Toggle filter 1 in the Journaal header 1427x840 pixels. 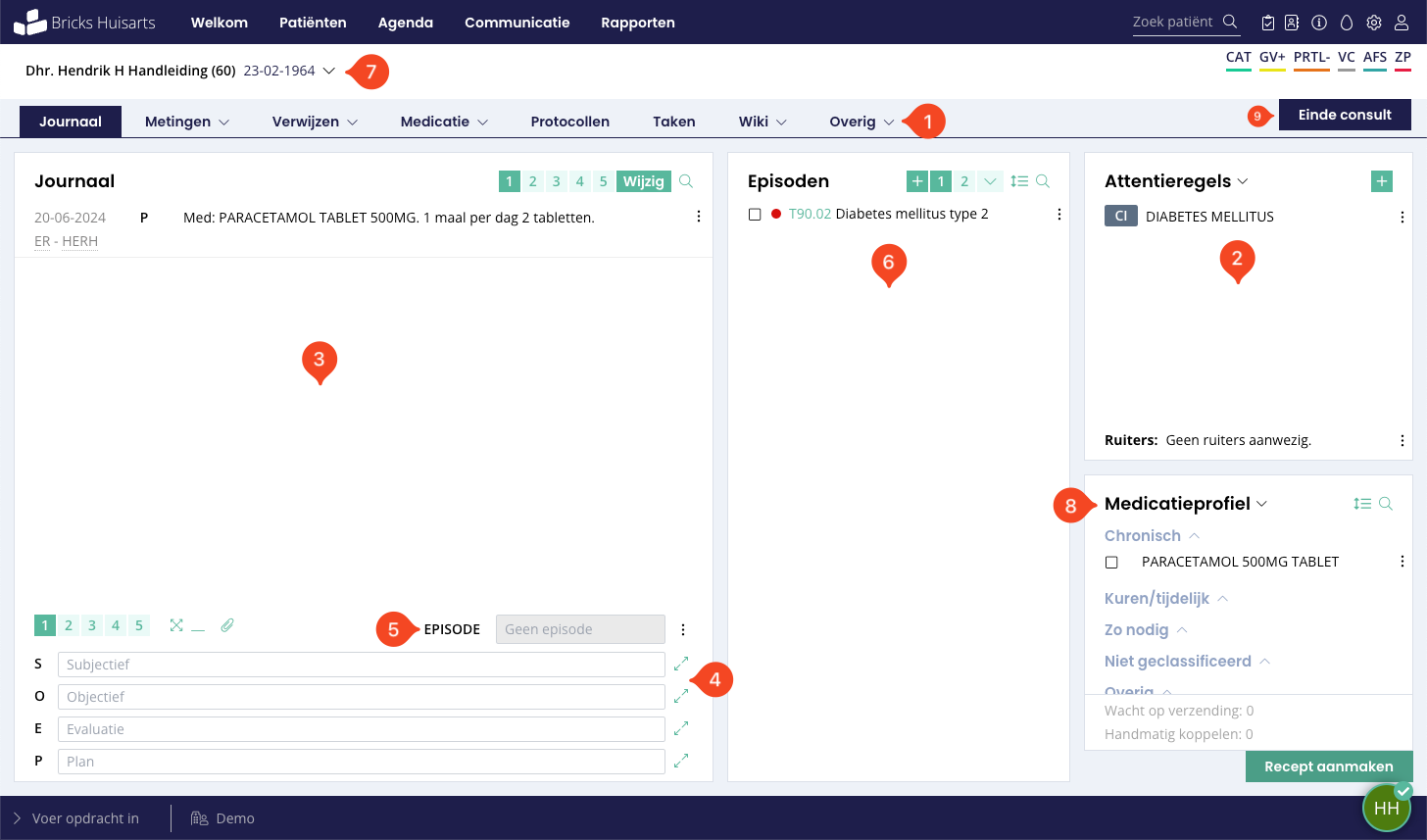[x=510, y=181]
